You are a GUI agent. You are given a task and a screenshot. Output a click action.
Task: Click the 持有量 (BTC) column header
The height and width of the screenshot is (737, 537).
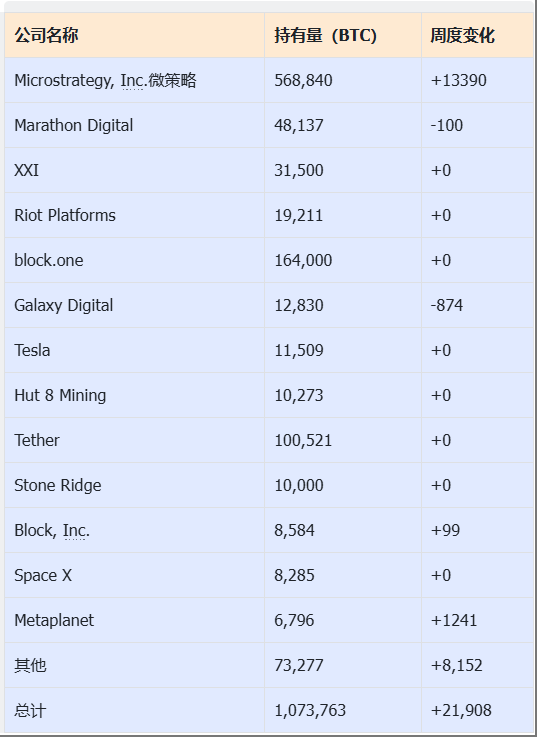pos(325,35)
